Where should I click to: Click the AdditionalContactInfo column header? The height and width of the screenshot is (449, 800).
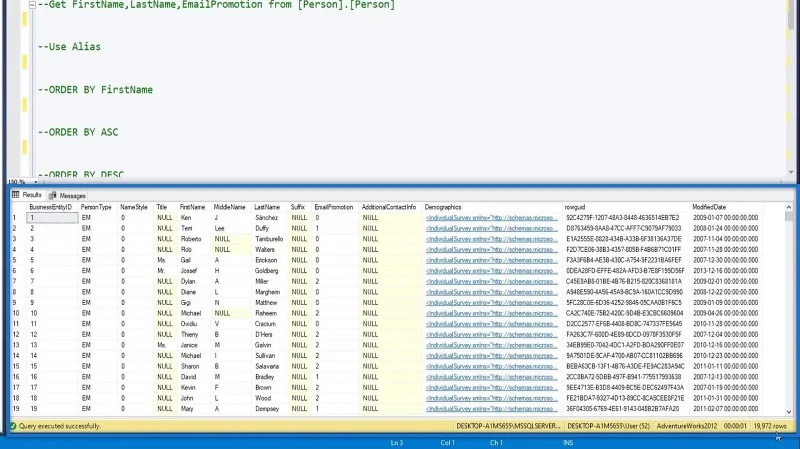point(389,207)
